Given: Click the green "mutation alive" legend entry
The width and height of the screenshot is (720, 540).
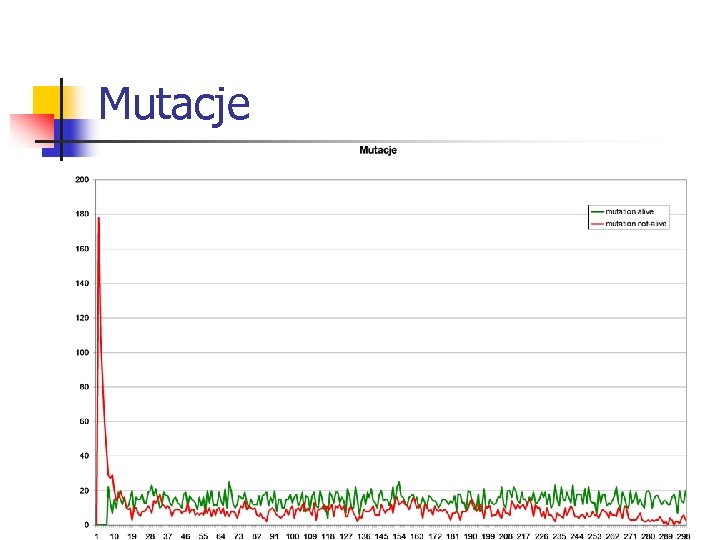Looking at the screenshot, I should click(x=623, y=212).
